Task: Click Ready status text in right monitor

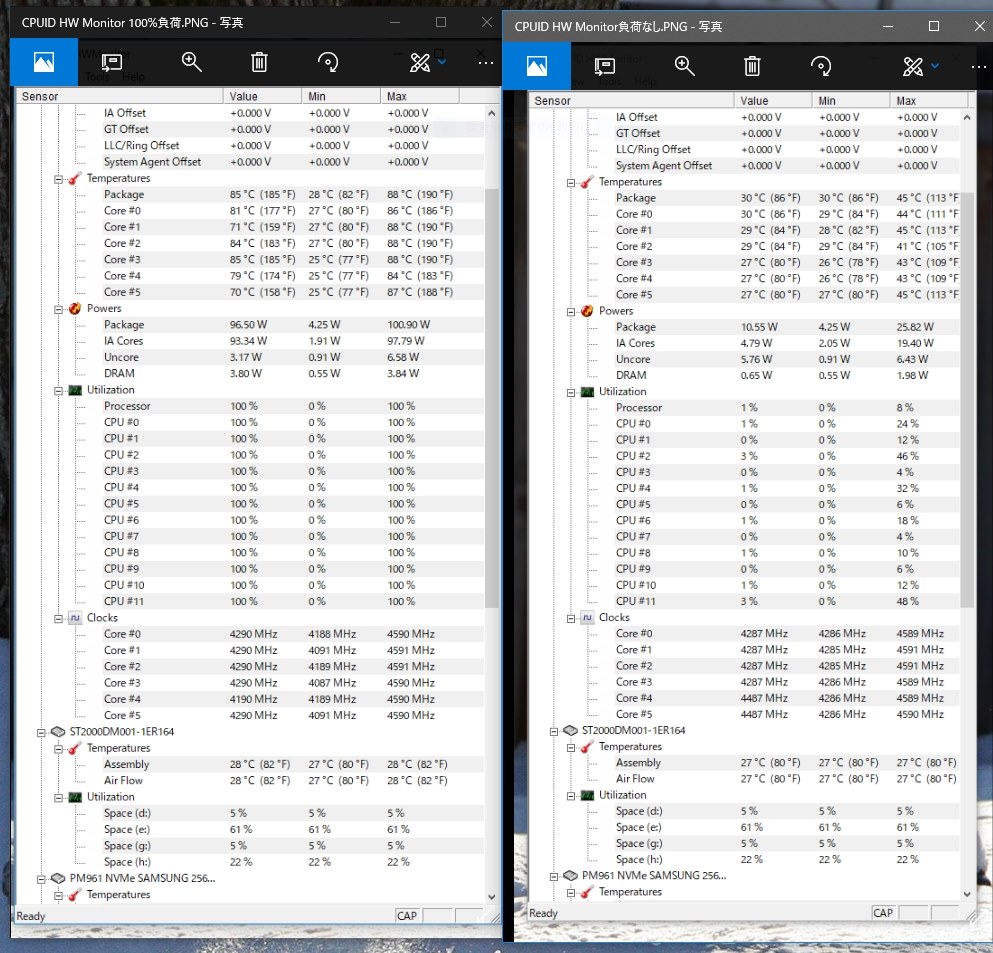Action: pos(543,913)
